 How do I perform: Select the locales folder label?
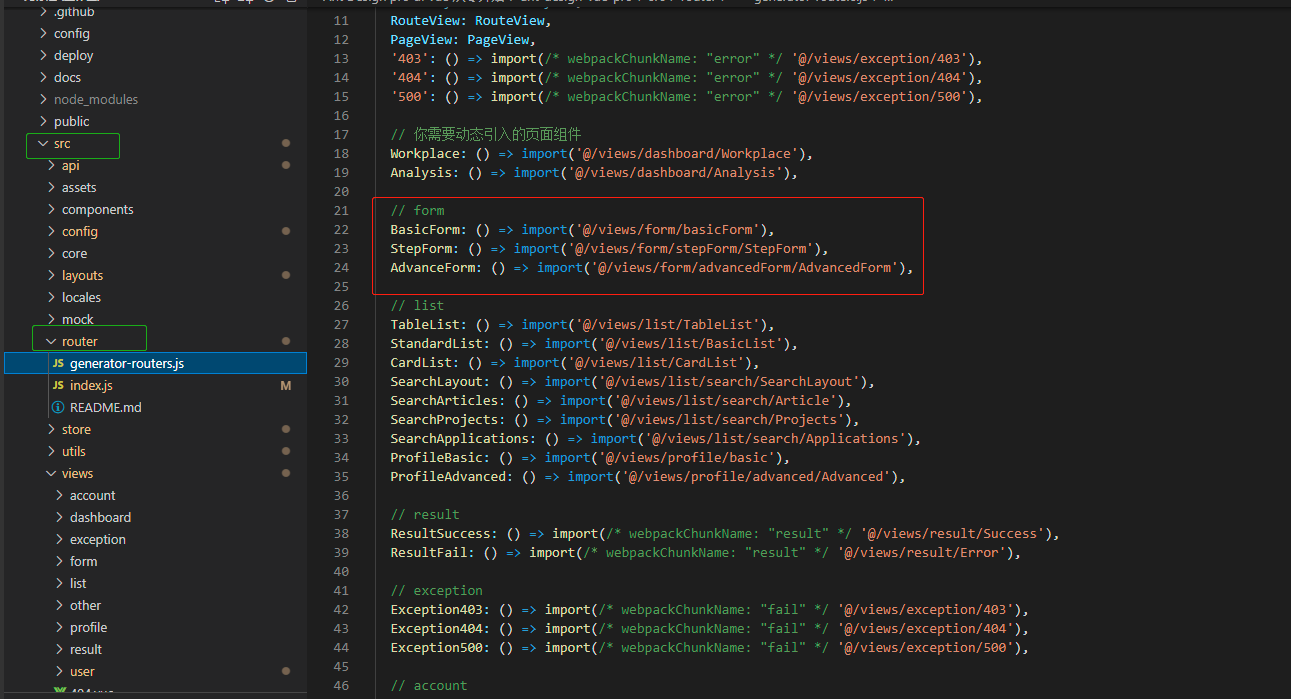[81, 297]
